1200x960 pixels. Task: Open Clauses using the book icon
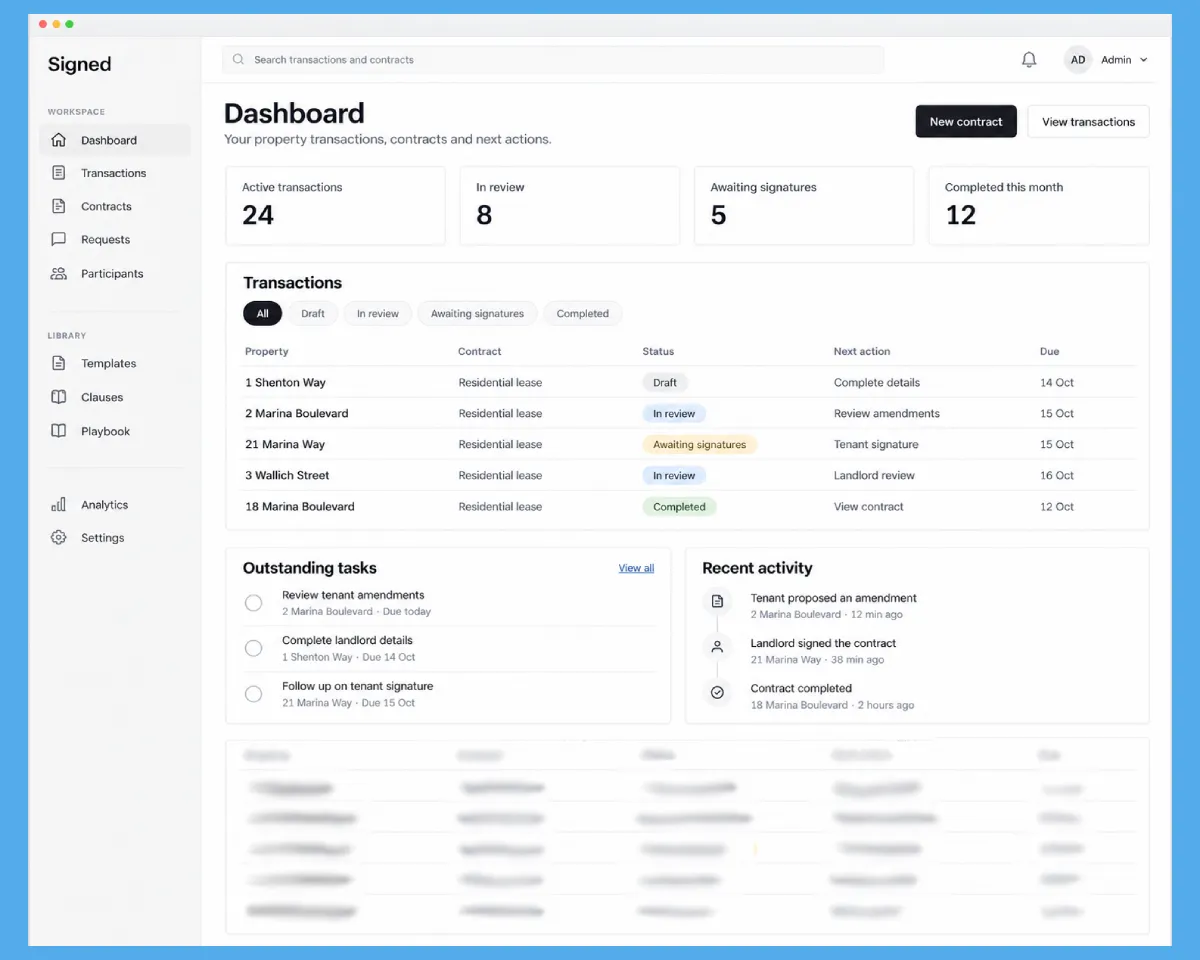point(59,397)
